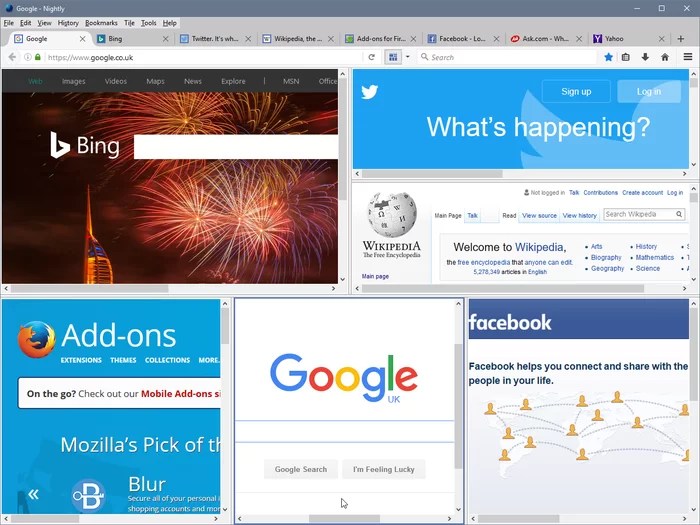The height and width of the screenshot is (525, 700).
Task: Click the Images link in Bing navigation
Action: point(74,81)
